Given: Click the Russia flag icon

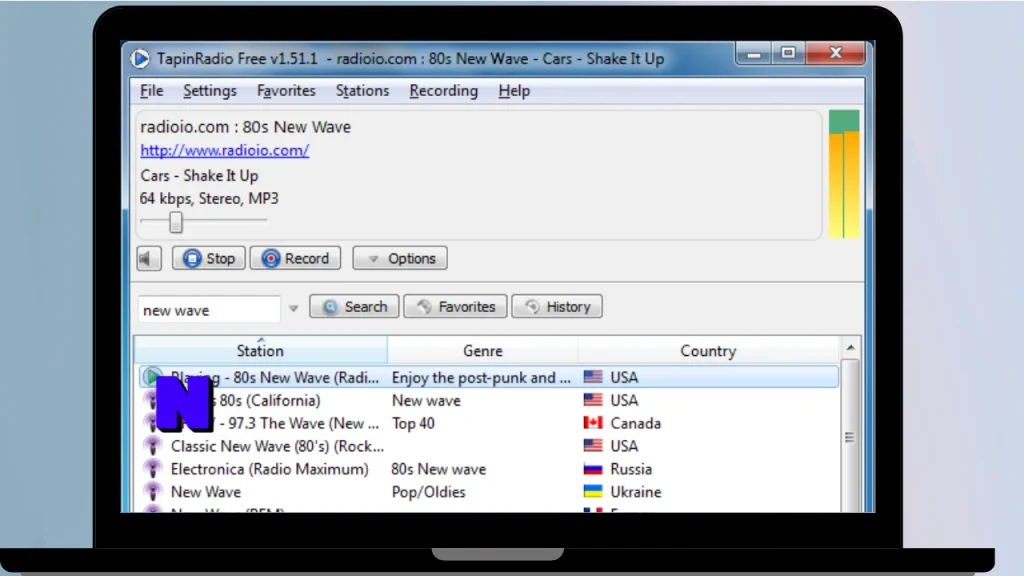Looking at the screenshot, I should coord(593,469).
